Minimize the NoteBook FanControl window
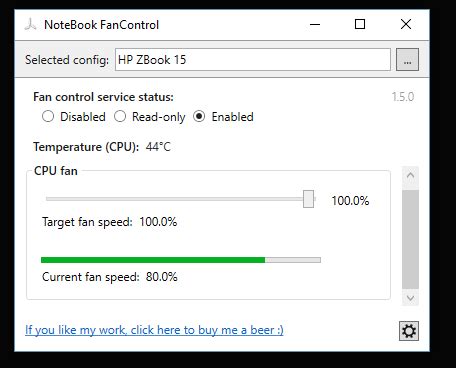This screenshot has height=368, width=456. pos(315,24)
